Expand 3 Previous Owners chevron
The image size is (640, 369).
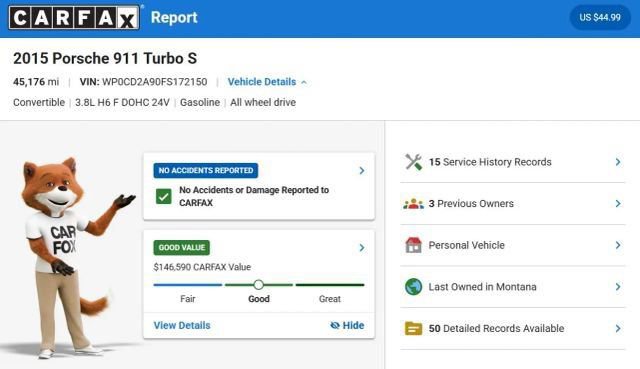618,204
